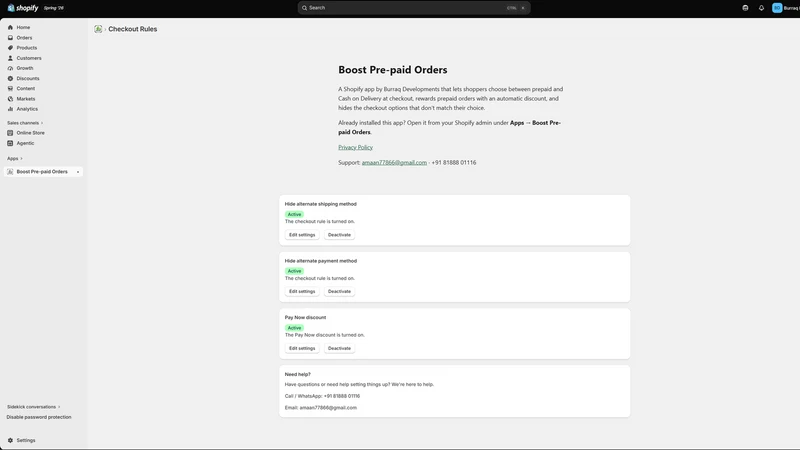Click the Call / WhatsApp number line

pyautogui.click(x=322, y=396)
